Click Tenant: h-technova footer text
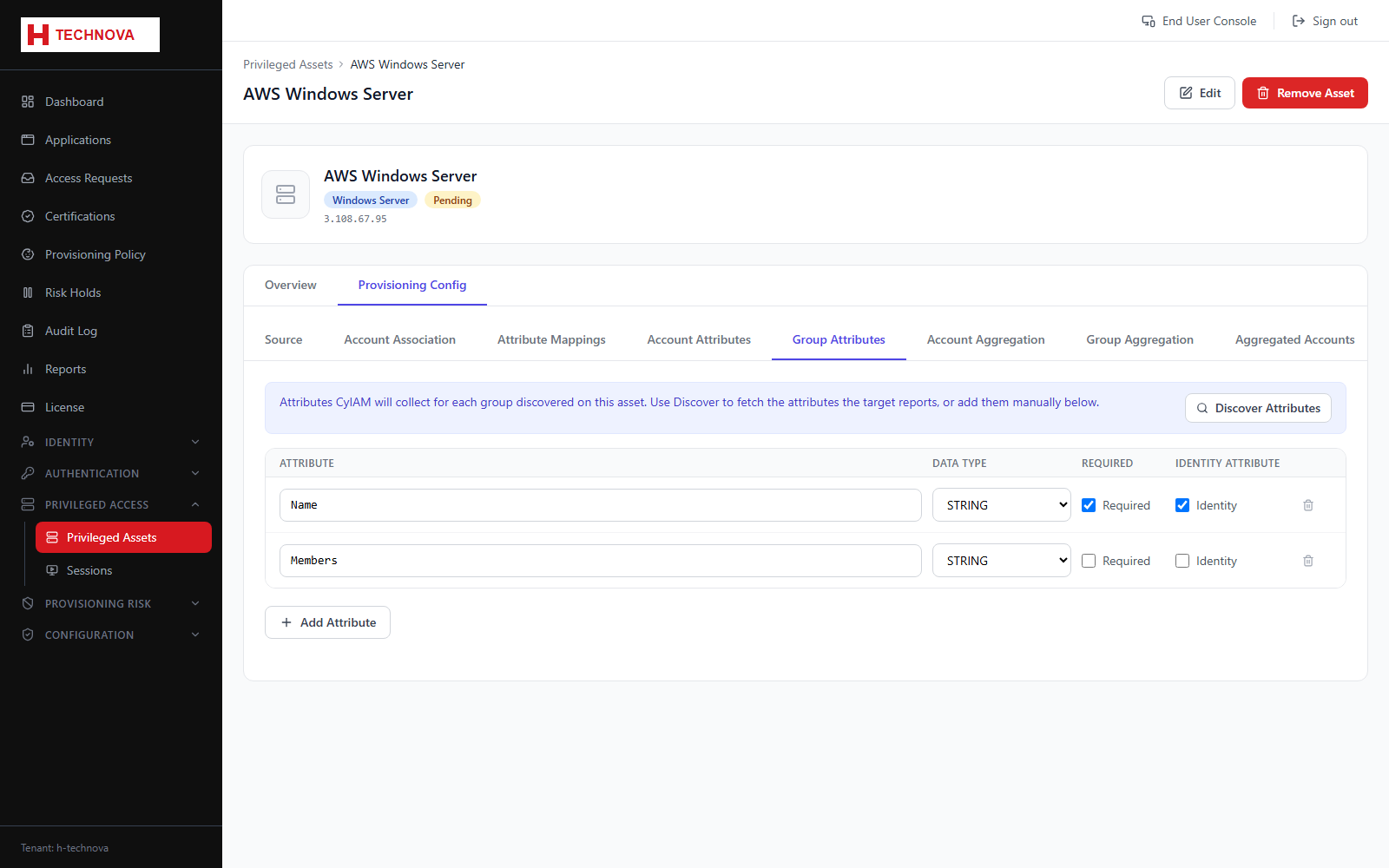Image resolution: width=1389 pixels, height=868 pixels. [x=64, y=848]
